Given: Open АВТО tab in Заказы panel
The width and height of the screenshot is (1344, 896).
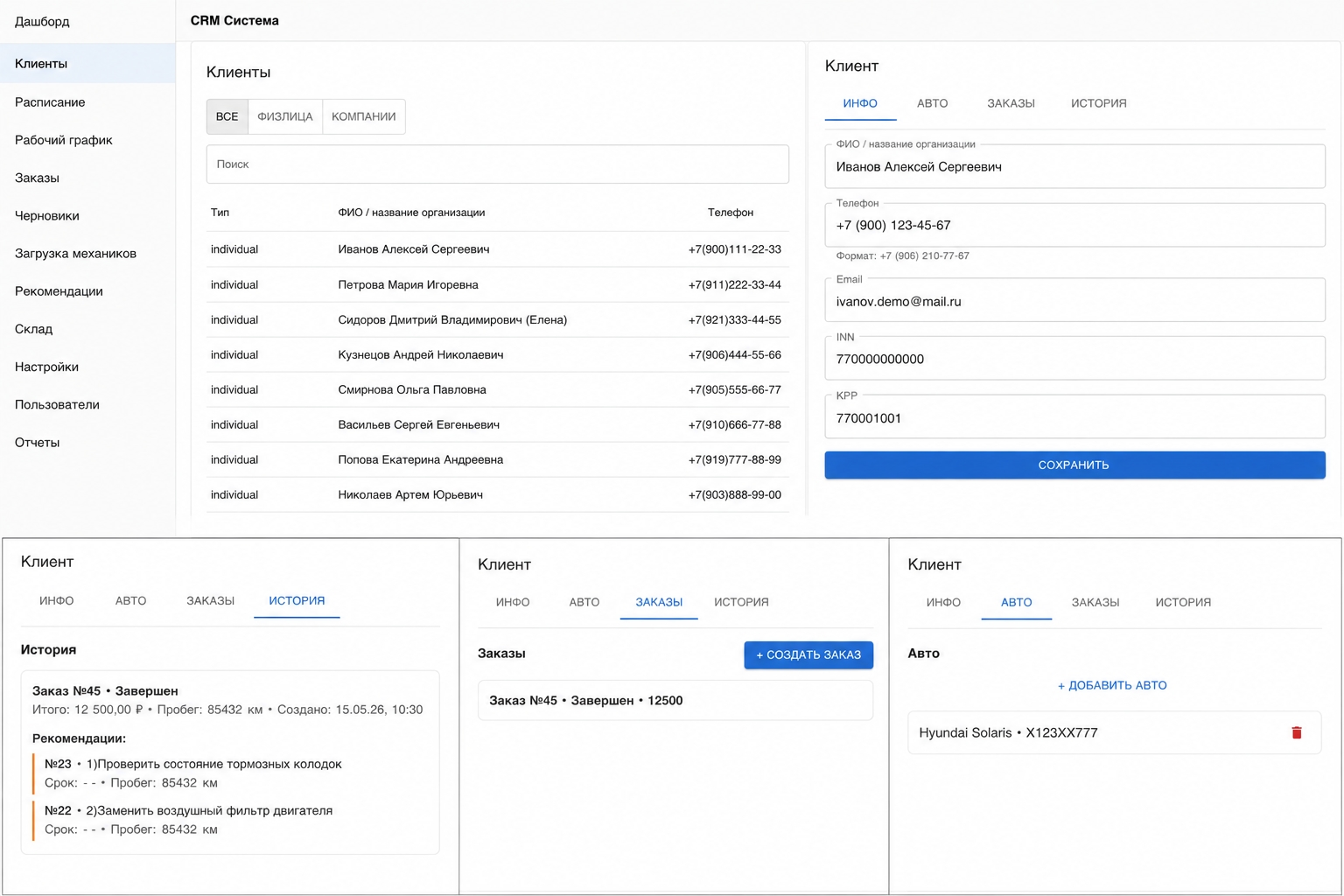Looking at the screenshot, I should (584, 603).
